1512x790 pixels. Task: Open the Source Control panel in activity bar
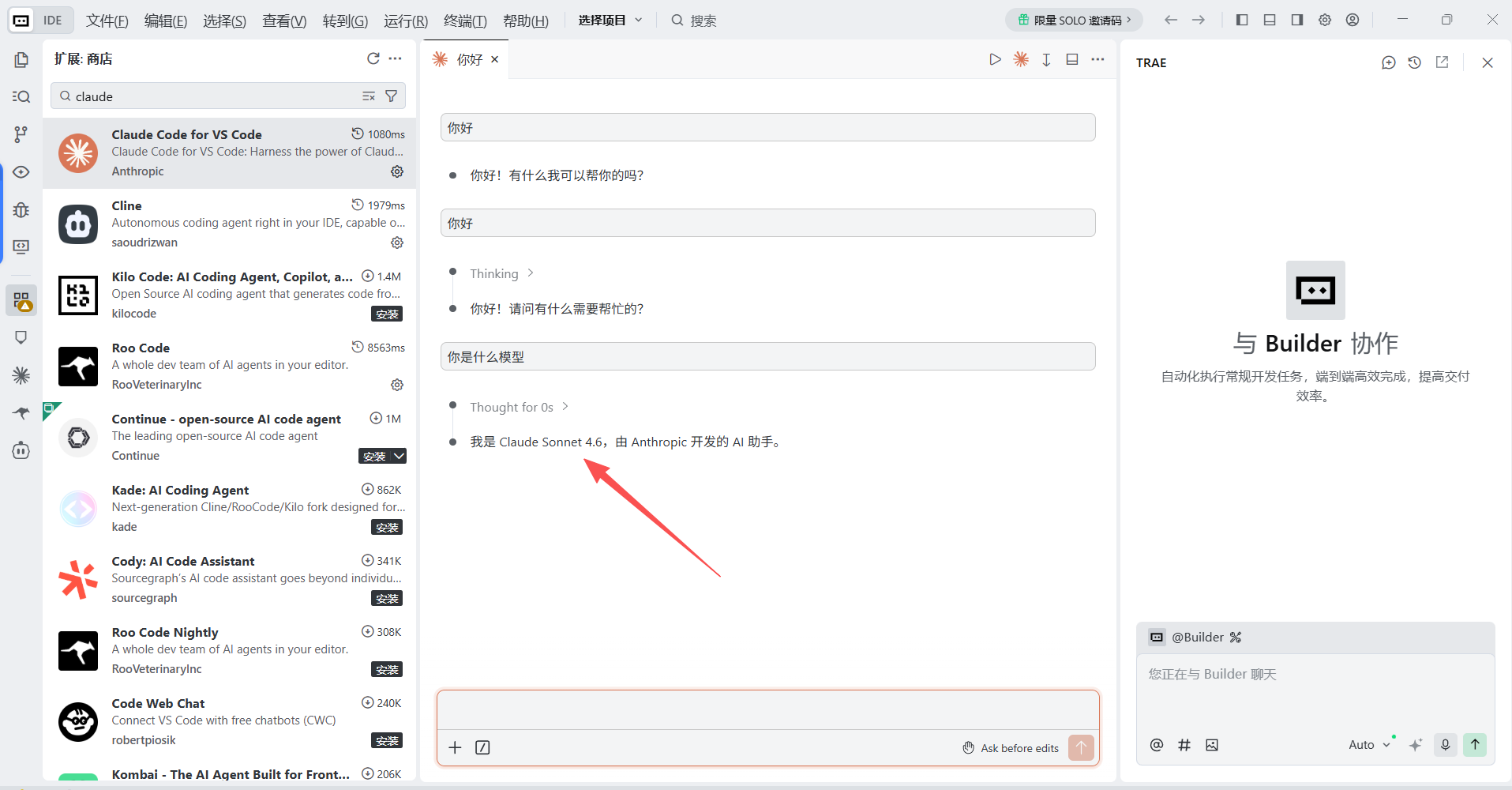pos(21,134)
